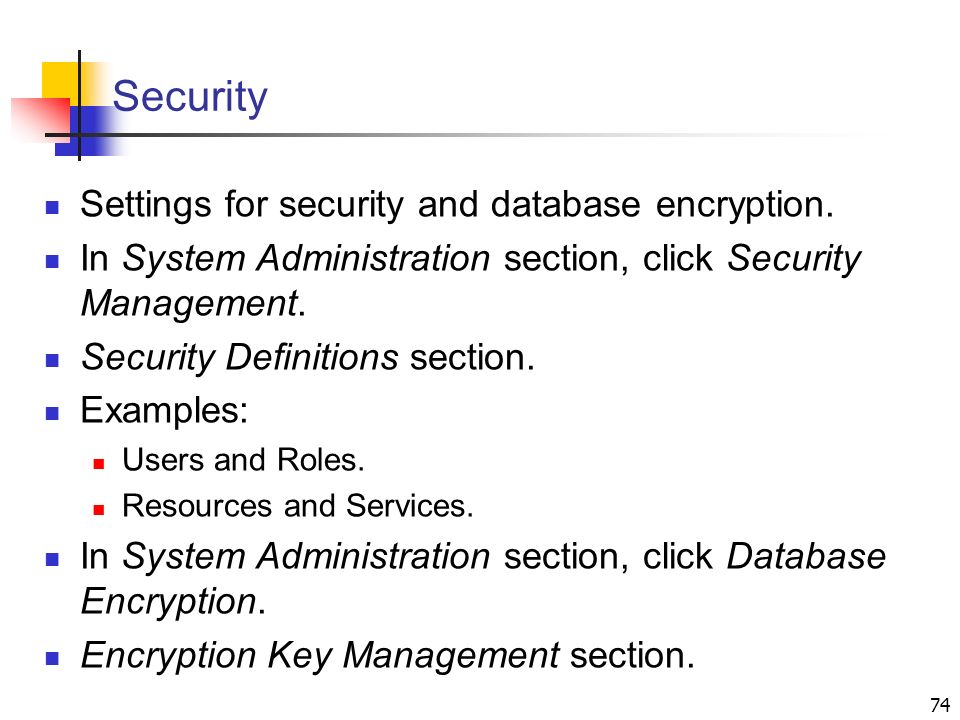Click the yellow square in logo
Image resolution: width=960 pixels, height=720 pixels.
(x=61, y=80)
